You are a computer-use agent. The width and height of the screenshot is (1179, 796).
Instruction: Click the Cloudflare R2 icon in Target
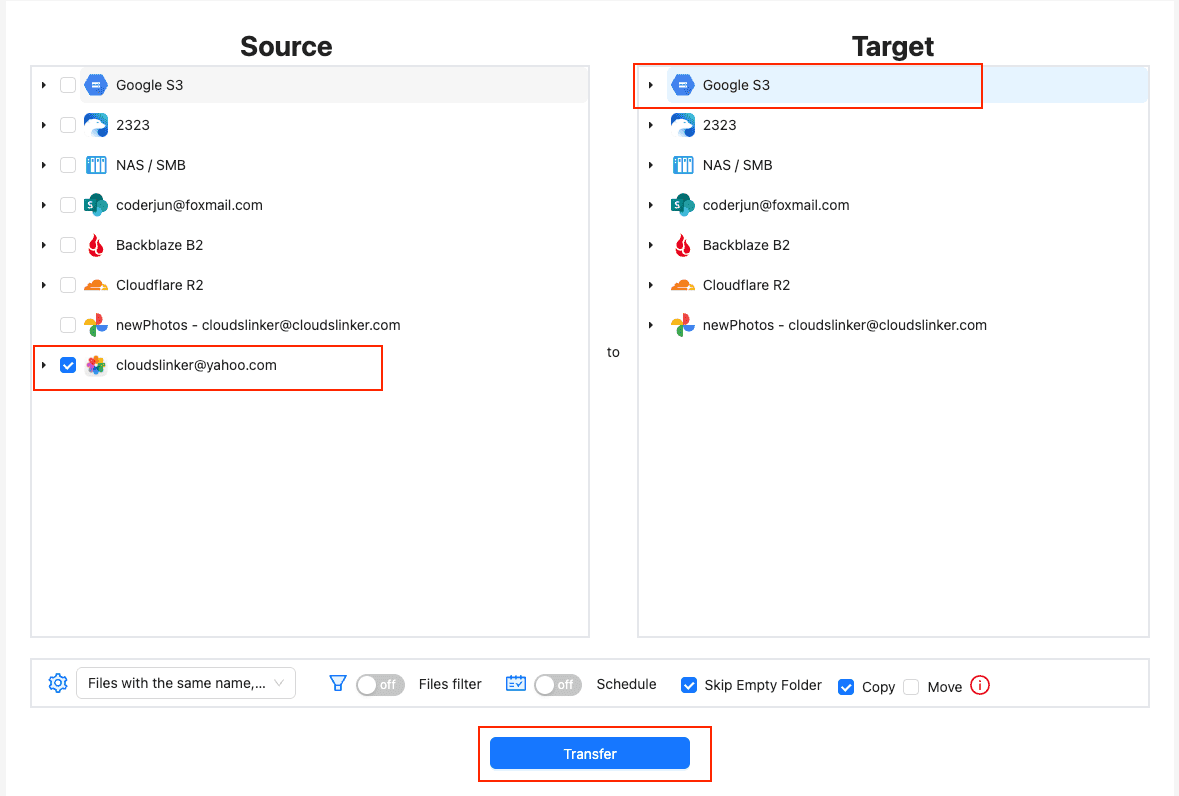click(684, 285)
